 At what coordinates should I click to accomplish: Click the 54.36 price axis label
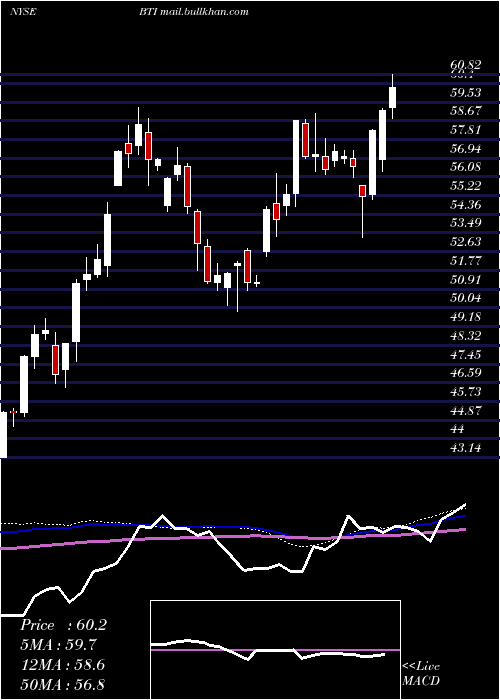pos(466,205)
